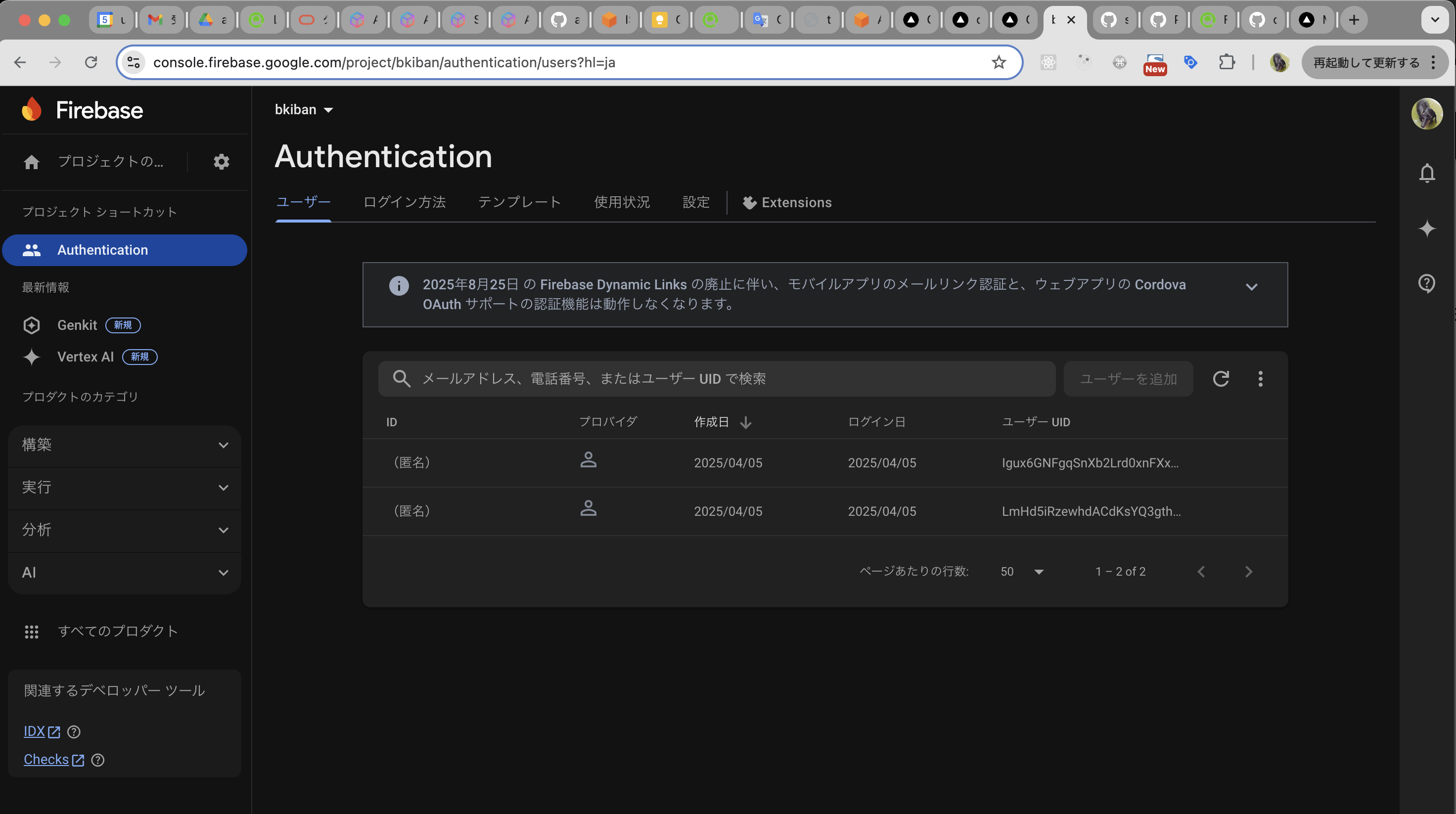1456x814 pixels.
Task: Switch to the テンプレート tab
Action: click(519, 202)
